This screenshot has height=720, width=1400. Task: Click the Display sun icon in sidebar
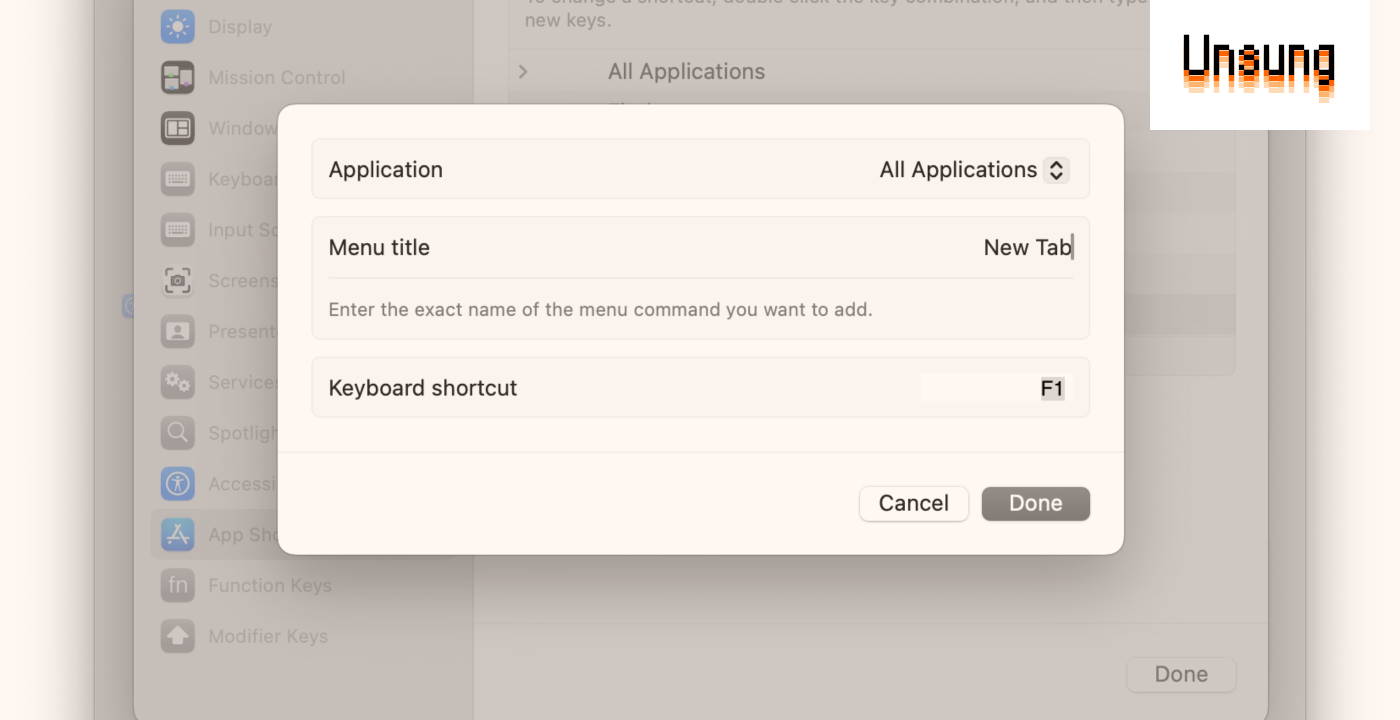pos(178,27)
